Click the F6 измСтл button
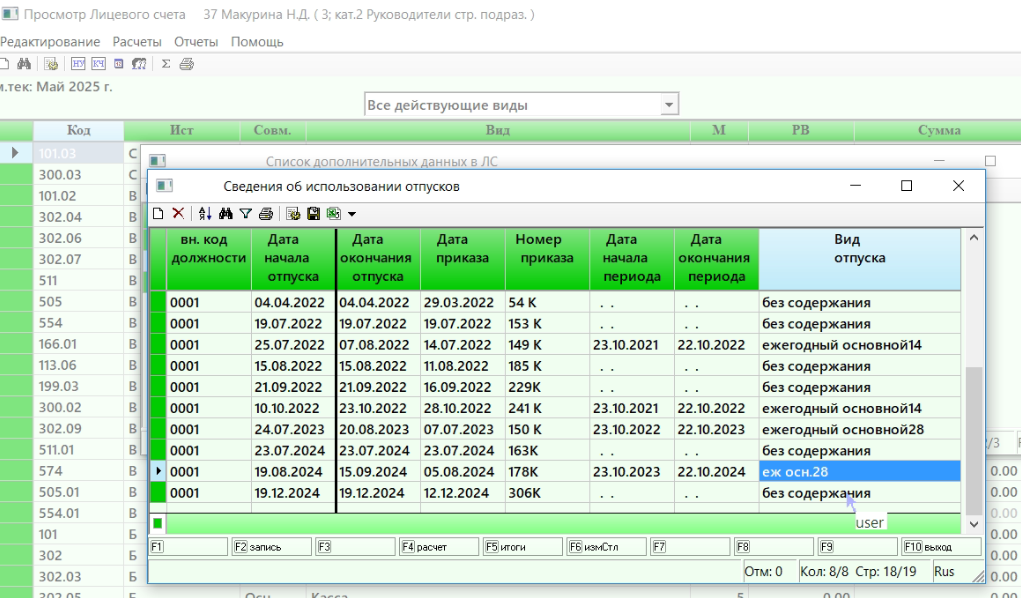Viewport: 1021px width, 598px height. pyautogui.click(x=607, y=547)
